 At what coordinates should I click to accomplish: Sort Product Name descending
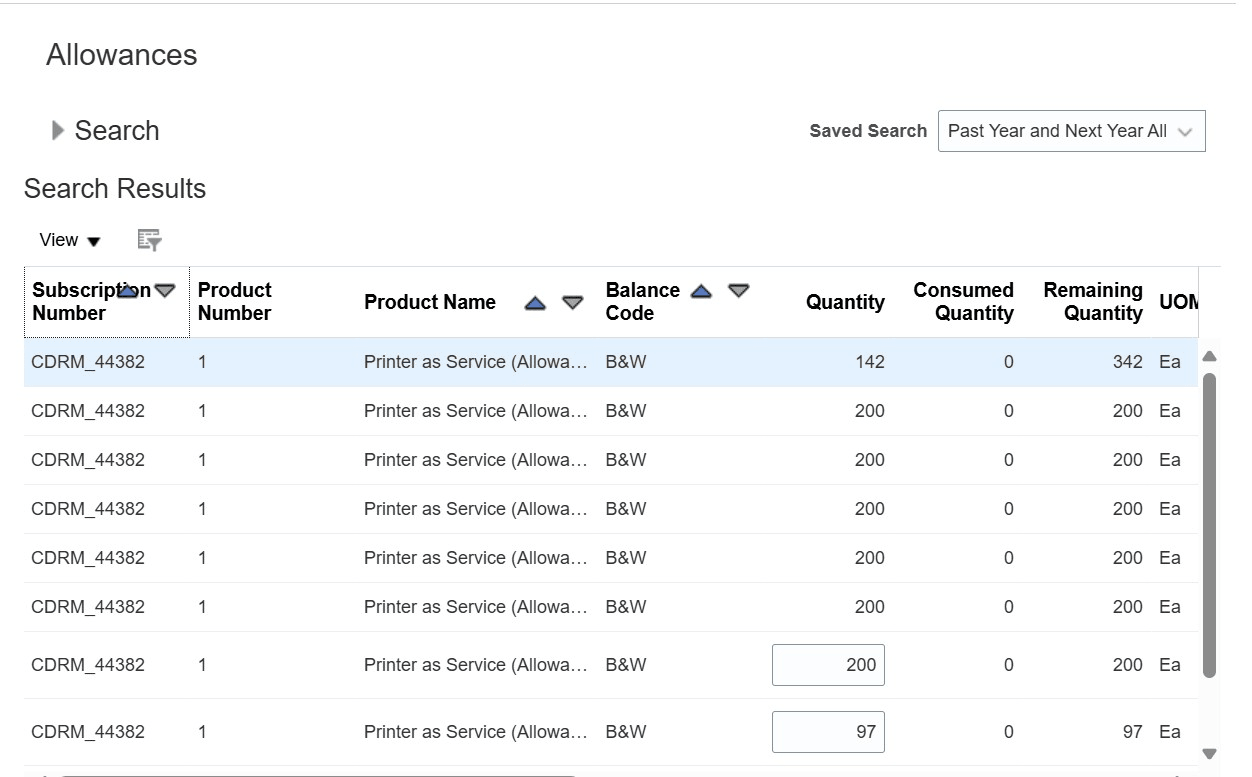(x=572, y=303)
